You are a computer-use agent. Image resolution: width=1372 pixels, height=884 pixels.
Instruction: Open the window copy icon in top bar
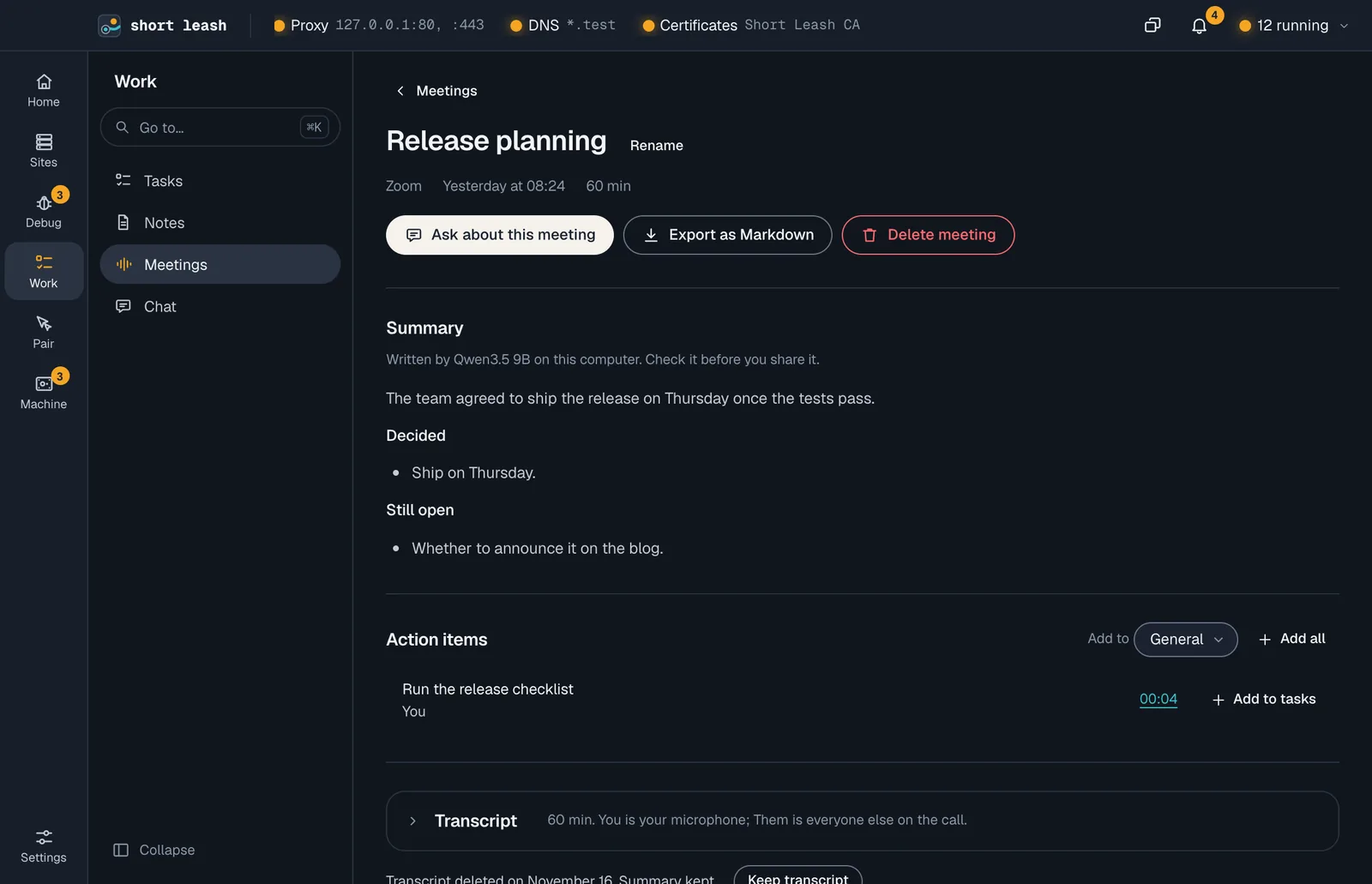tap(1152, 25)
